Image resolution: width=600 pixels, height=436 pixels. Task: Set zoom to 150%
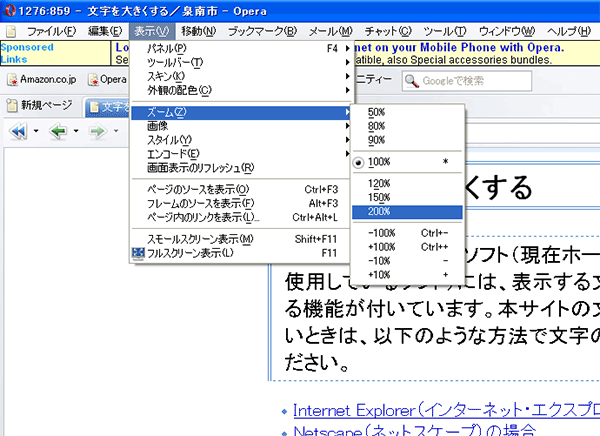(407, 198)
